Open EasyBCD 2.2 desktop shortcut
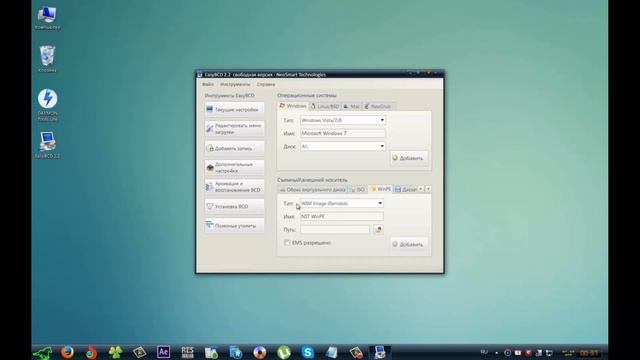 [47, 145]
